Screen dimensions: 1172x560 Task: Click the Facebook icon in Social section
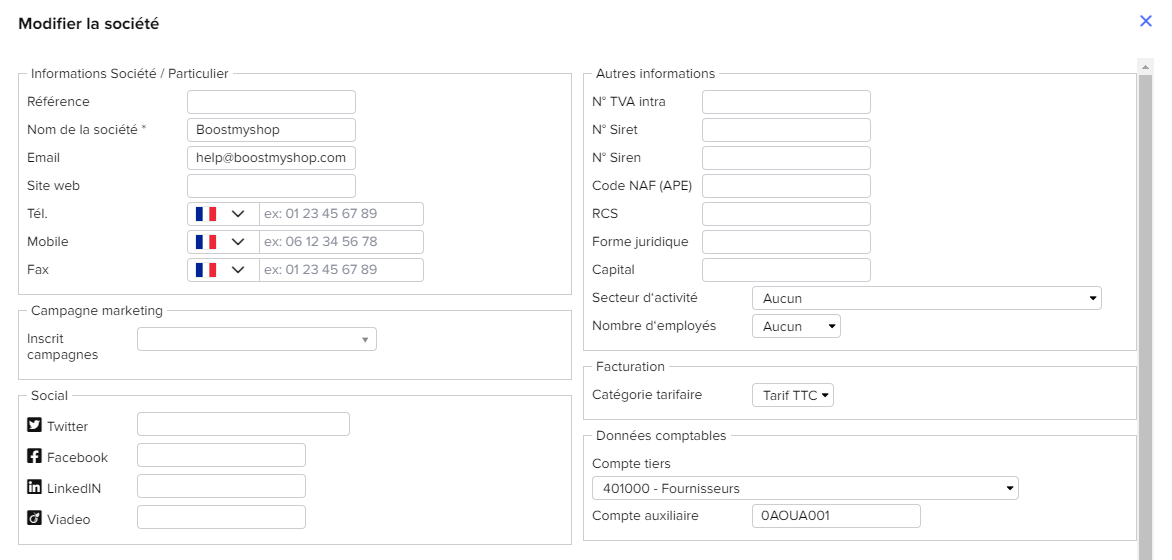point(34,456)
